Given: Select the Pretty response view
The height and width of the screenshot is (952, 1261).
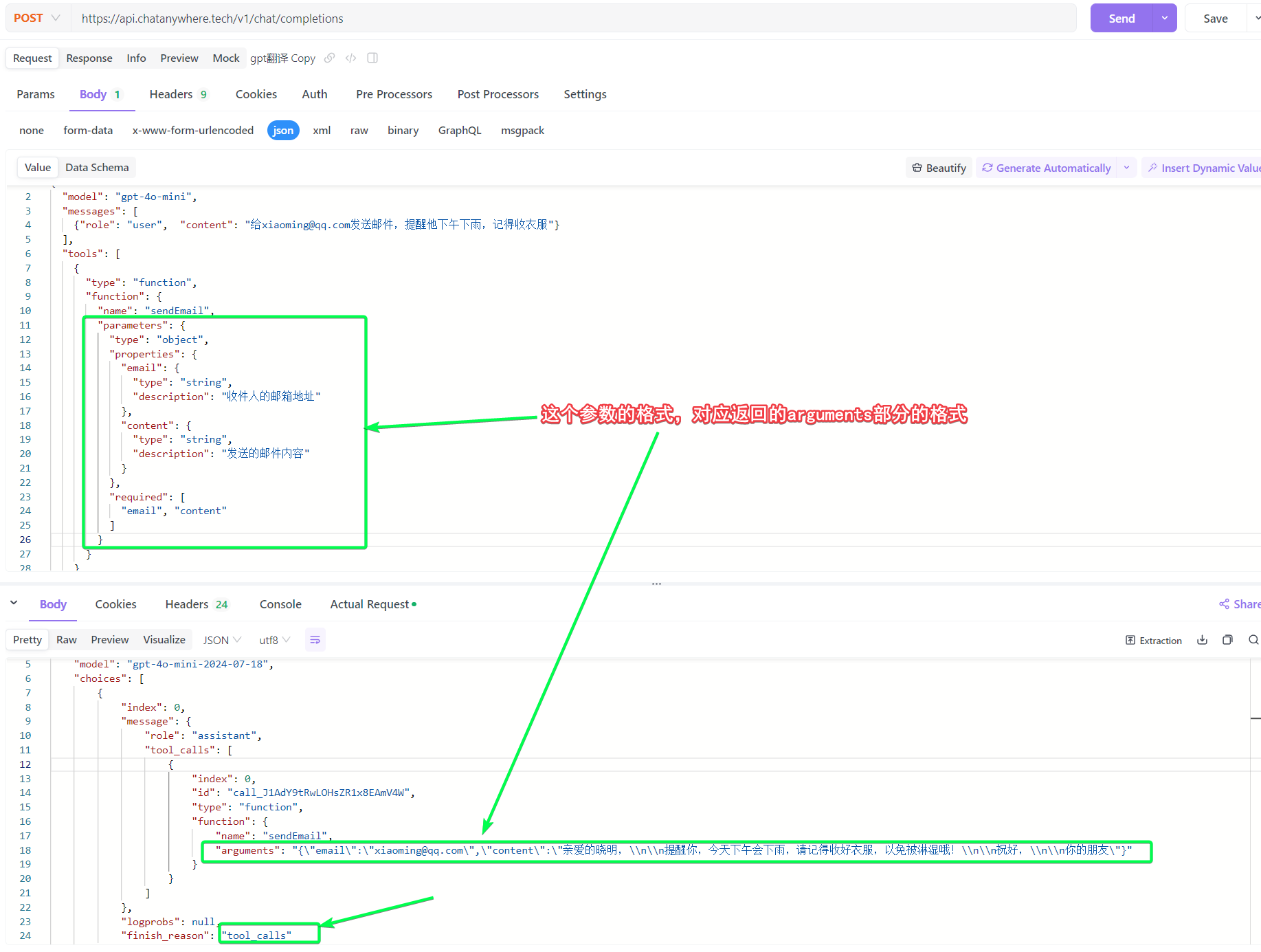Looking at the screenshot, I should (x=27, y=640).
